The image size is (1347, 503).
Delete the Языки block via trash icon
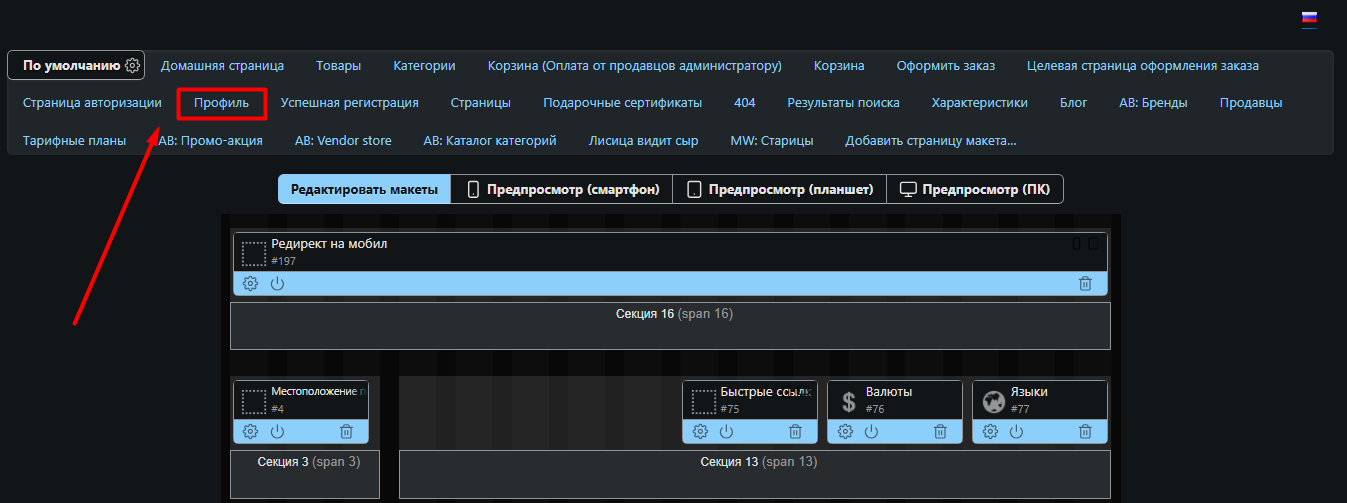pyautogui.click(x=1085, y=432)
